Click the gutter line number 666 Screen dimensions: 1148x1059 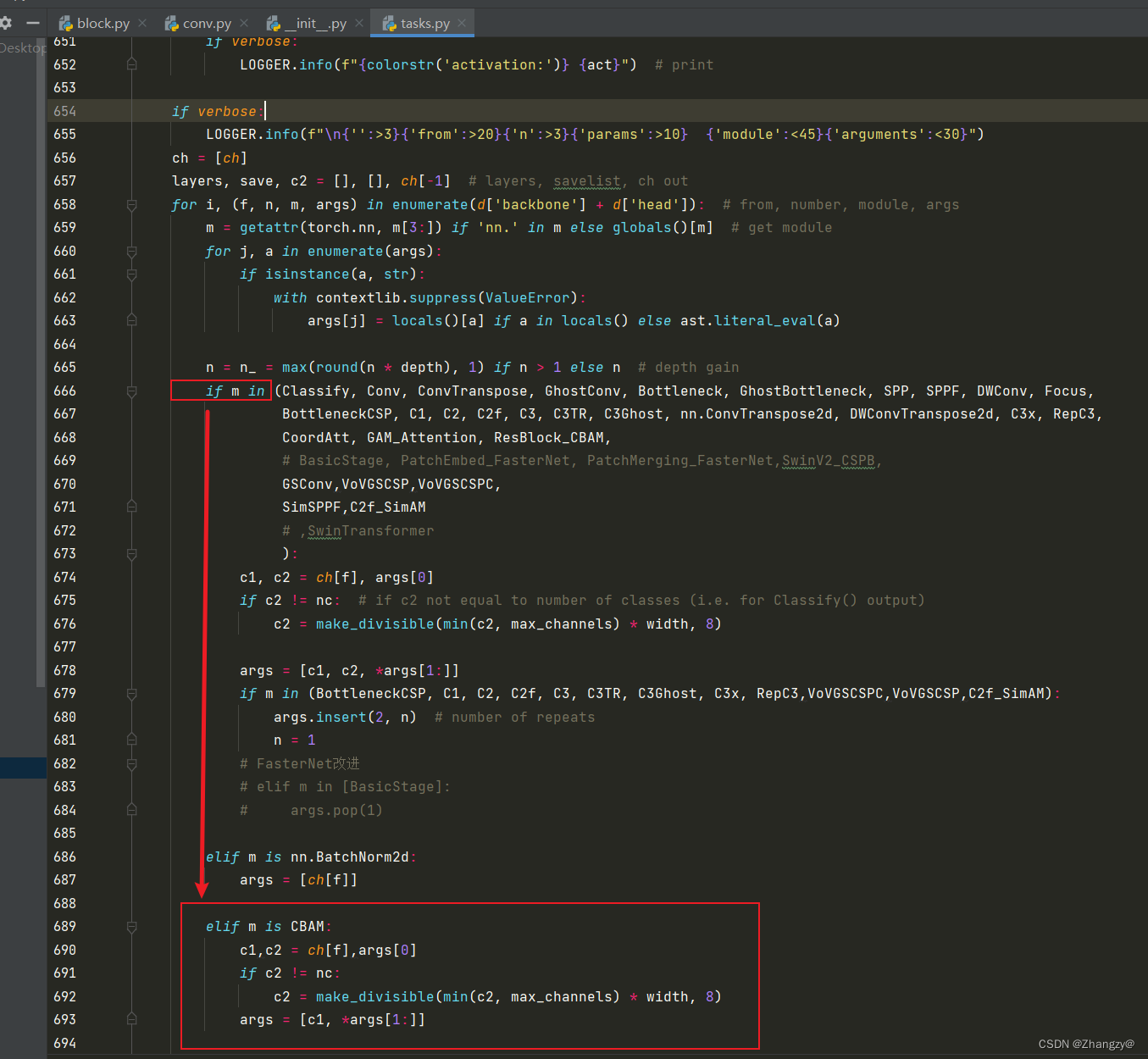click(64, 391)
